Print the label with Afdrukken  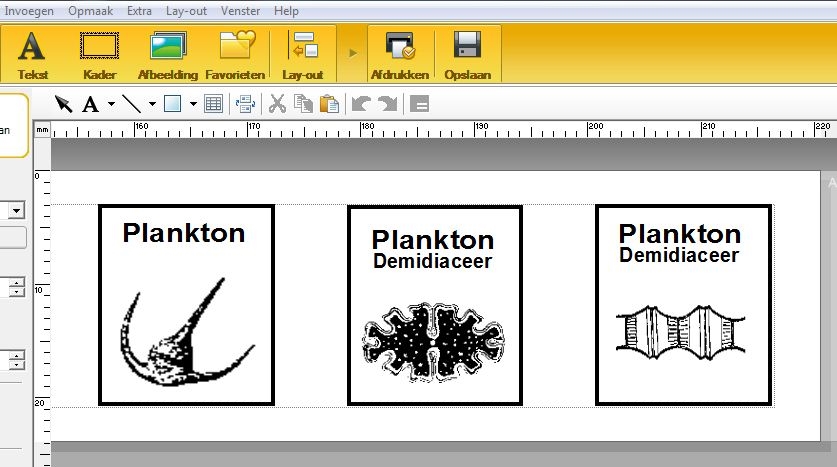tap(400, 55)
